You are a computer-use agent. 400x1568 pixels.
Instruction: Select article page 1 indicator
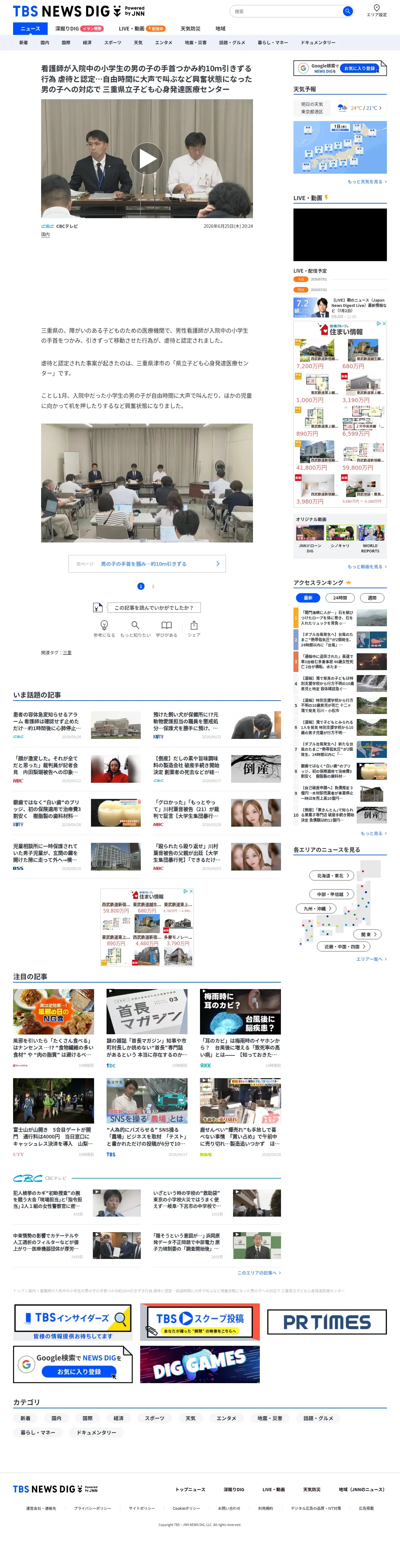pos(140,586)
